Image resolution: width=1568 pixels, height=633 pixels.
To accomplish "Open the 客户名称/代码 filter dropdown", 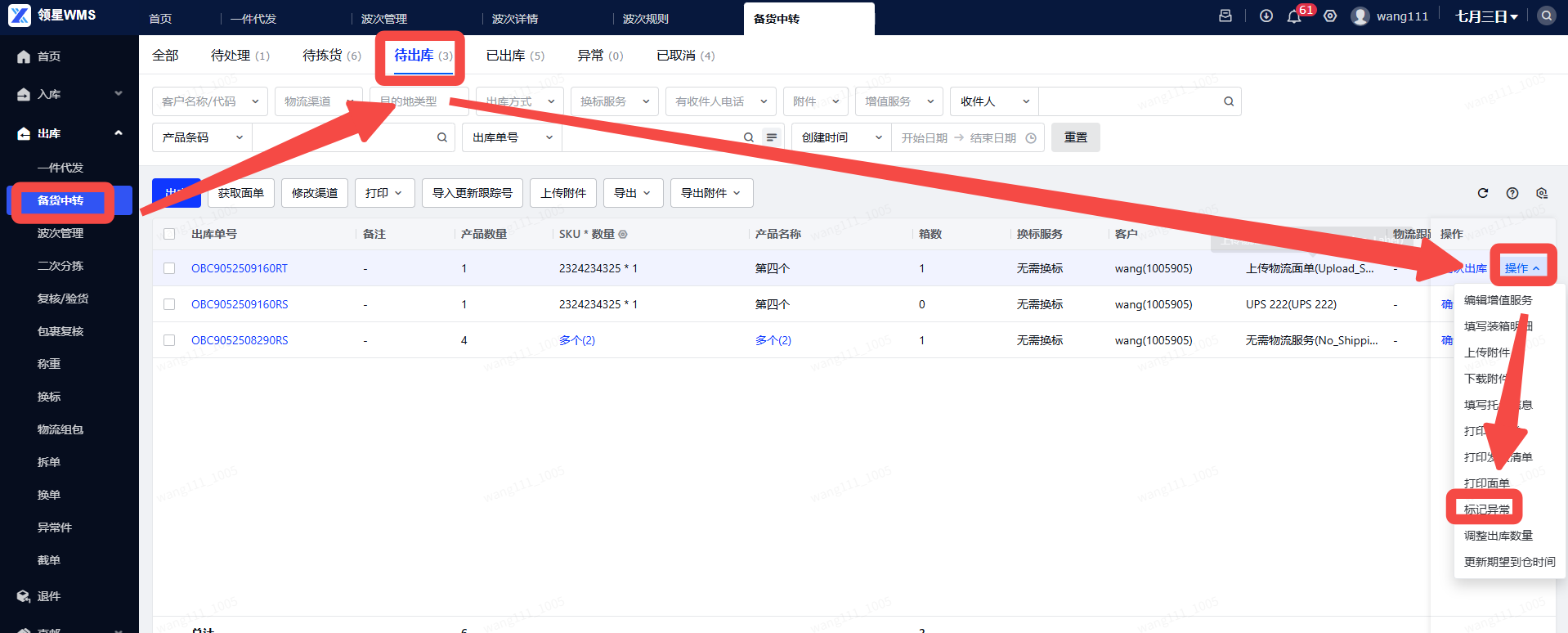I will [210, 101].
